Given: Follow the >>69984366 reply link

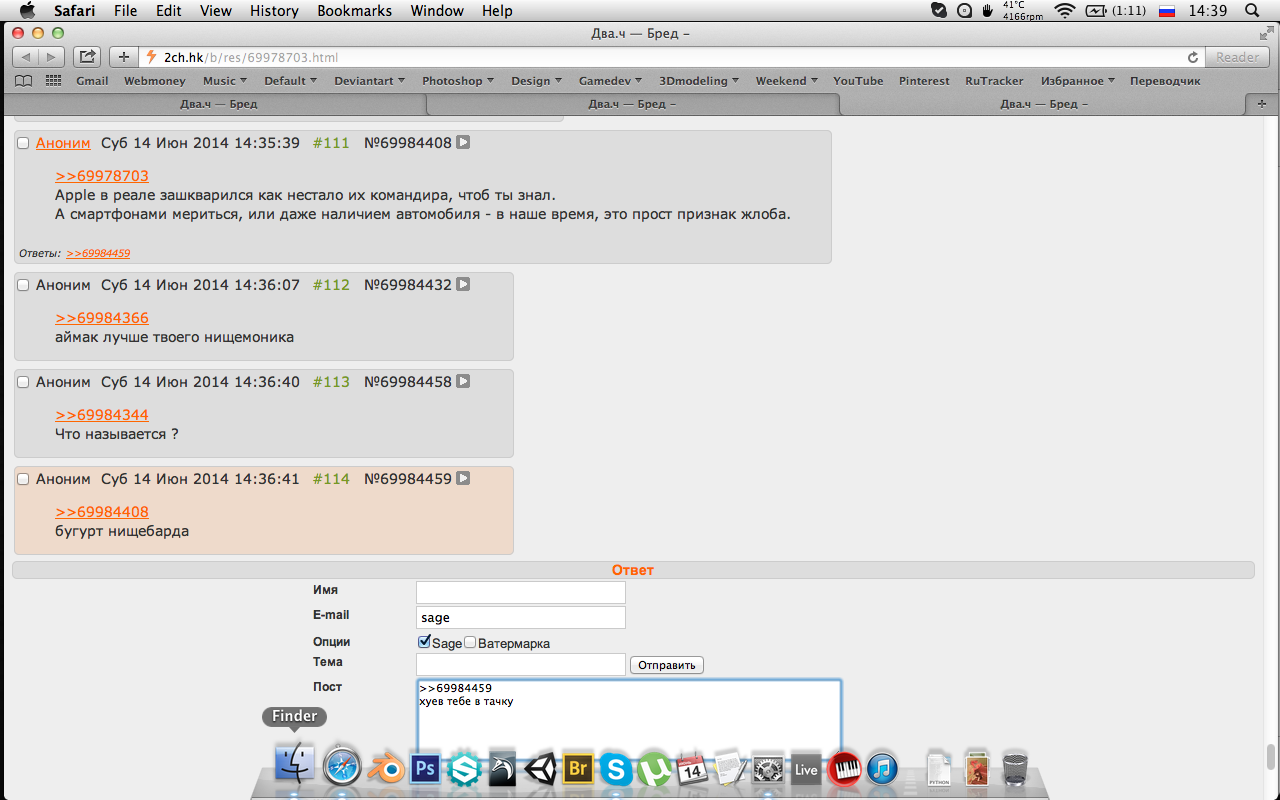Looking at the screenshot, I should [x=102, y=318].
